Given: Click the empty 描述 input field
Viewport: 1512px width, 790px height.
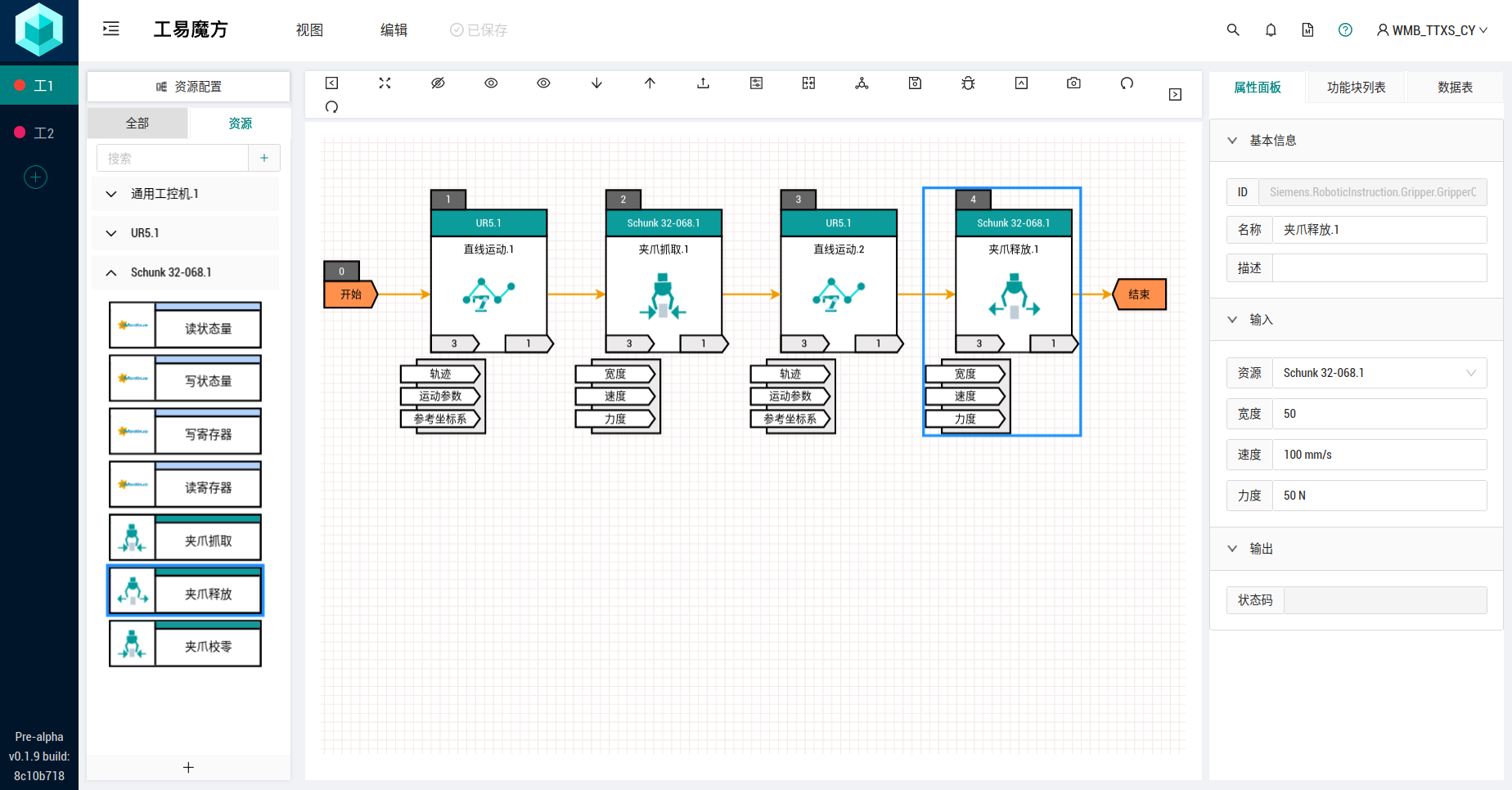Looking at the screenshot, I should [x=1379, y=268].
